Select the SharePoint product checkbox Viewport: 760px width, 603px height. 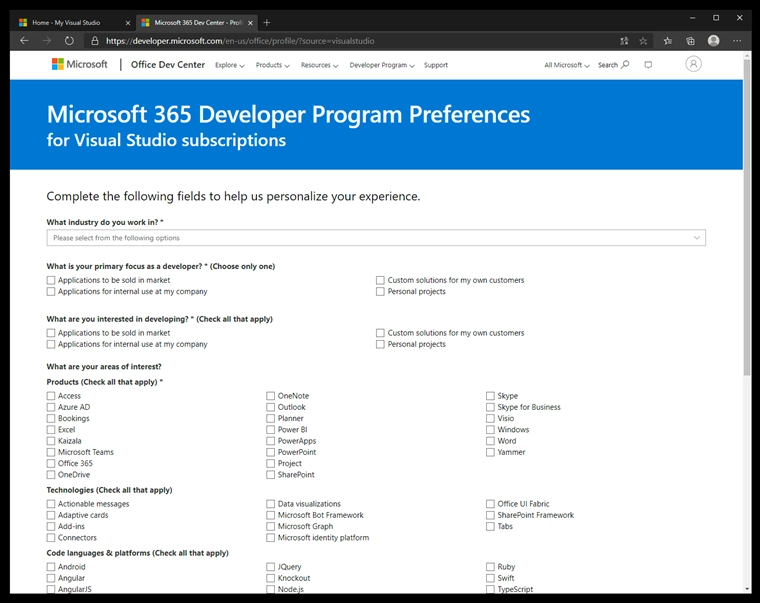pyautogui.click(x=270, y=475)
